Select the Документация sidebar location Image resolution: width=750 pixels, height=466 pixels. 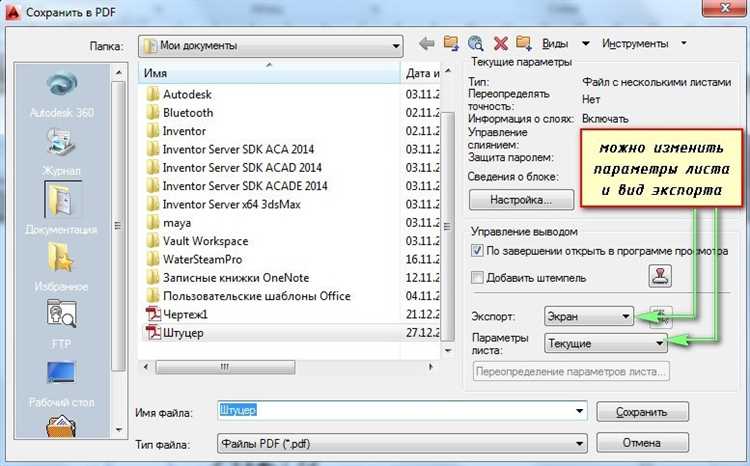point(62,209)
